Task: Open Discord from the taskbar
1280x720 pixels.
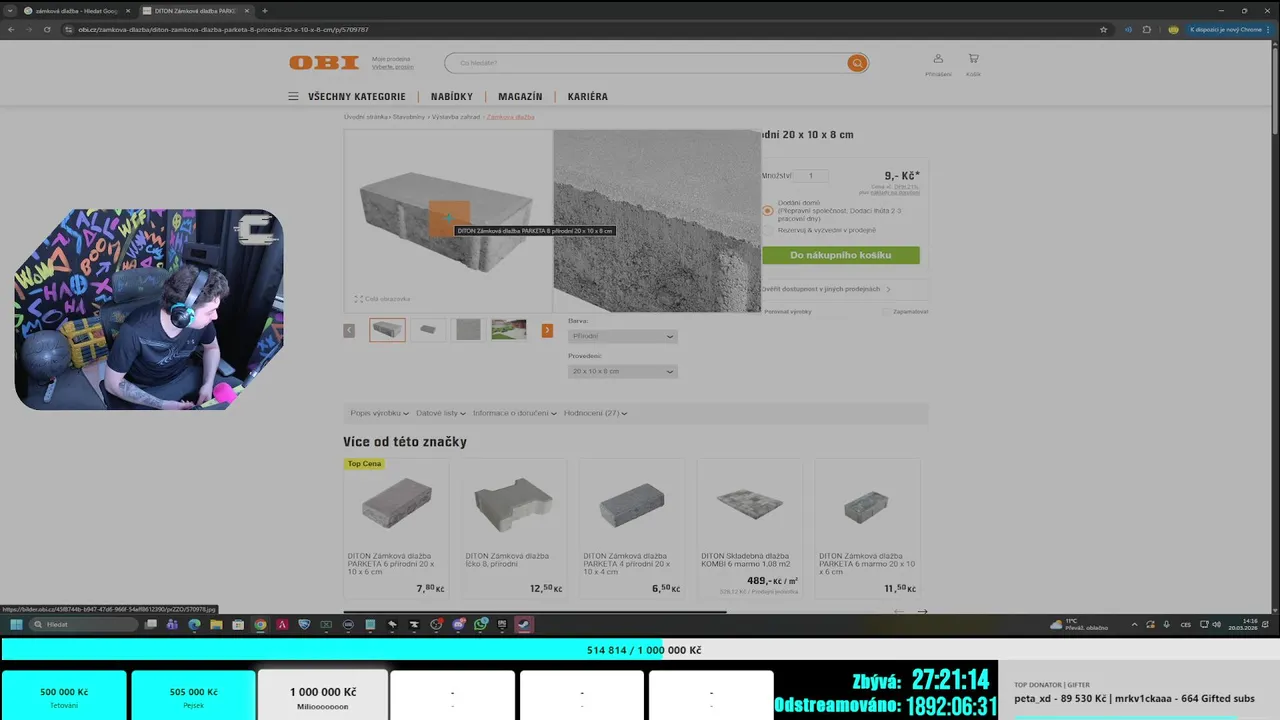Action: click(459, 624)
